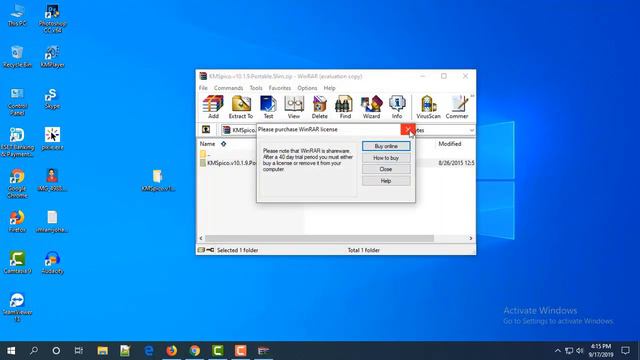Click the status bar key icon
Viewport: 640px width, 360px height.
coord(210,250)
